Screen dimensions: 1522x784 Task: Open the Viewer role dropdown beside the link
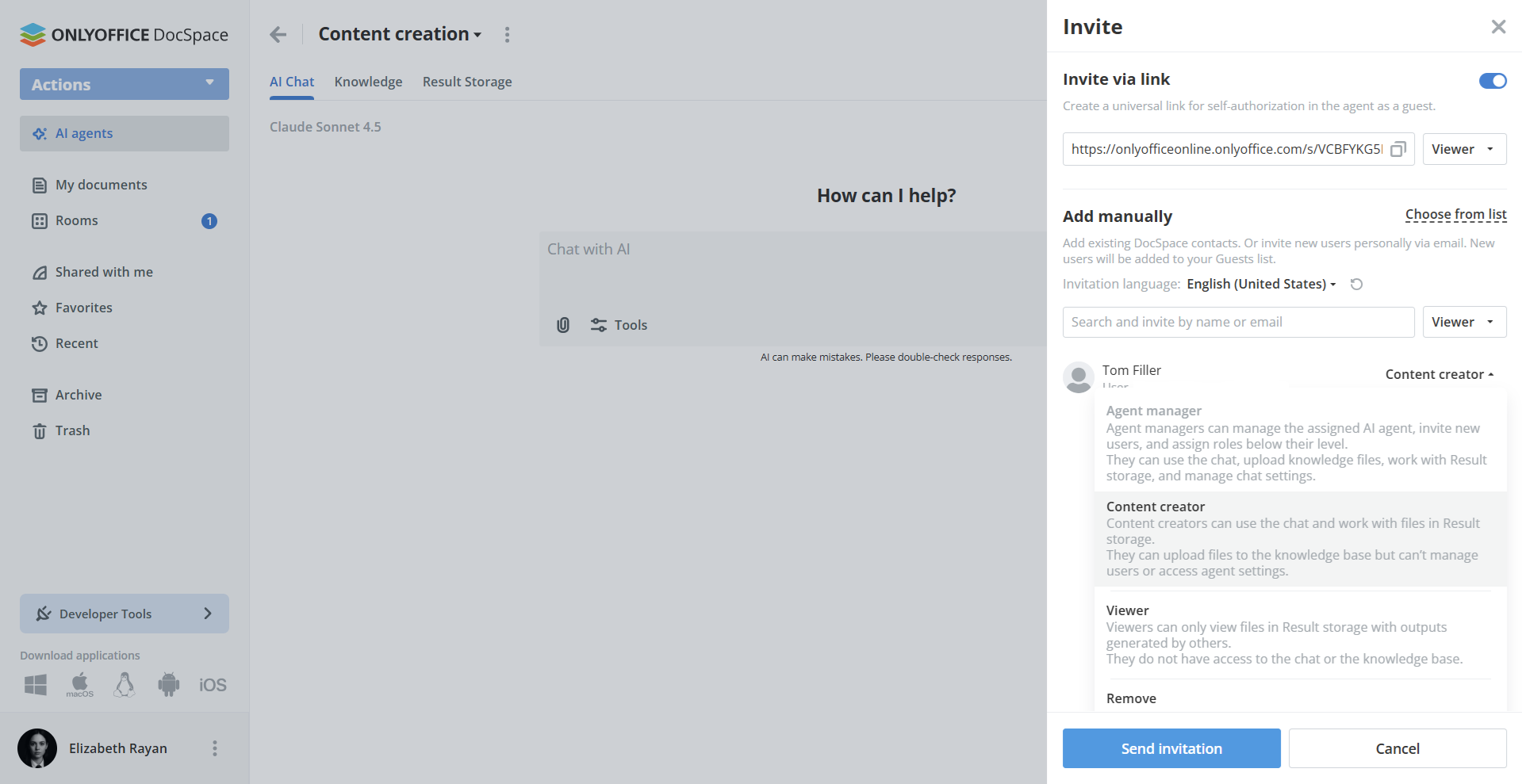pos(1463,149)
